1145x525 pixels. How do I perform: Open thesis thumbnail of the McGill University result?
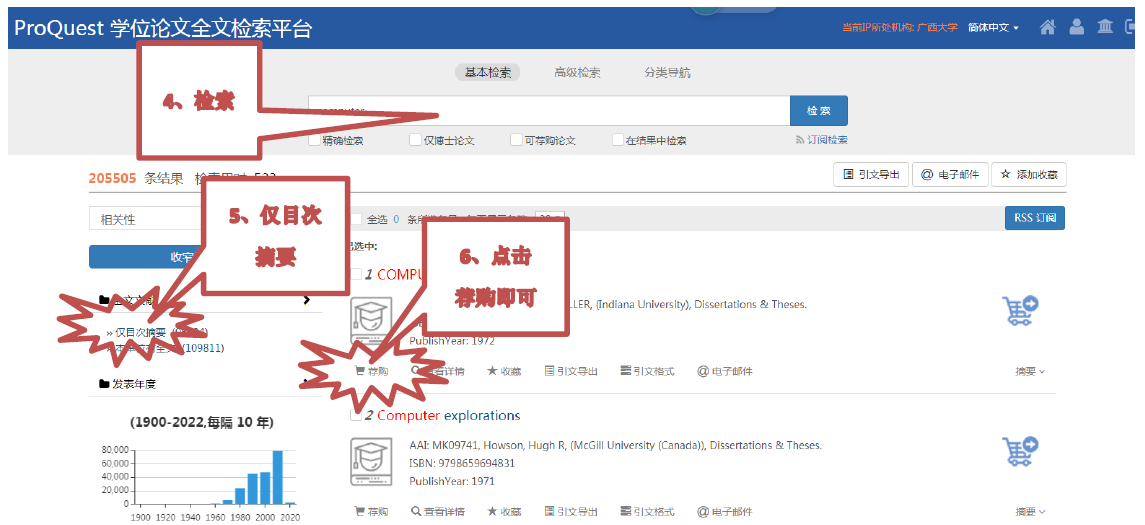pos(372,461)
